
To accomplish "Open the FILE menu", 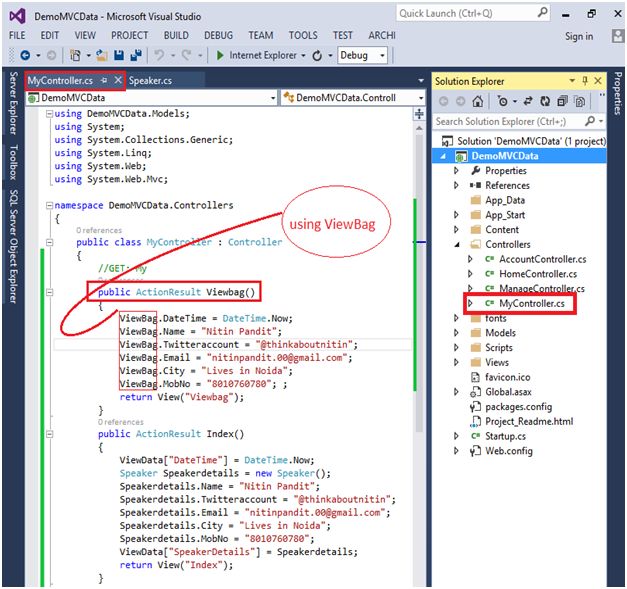I will pyautogui.click(x=17, y=36).
